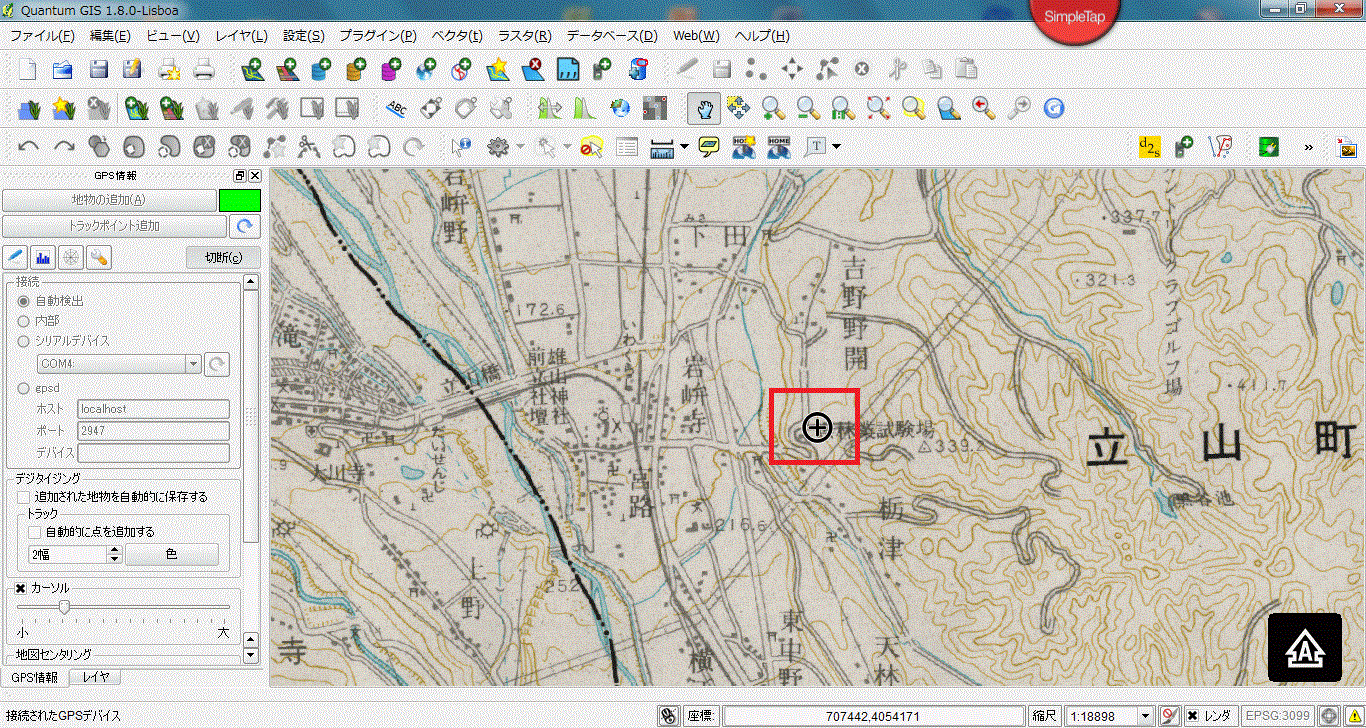Viewport: 1366px width, 728px height.
Task: Open GPS position tab pencil icon
Action: 15,257
